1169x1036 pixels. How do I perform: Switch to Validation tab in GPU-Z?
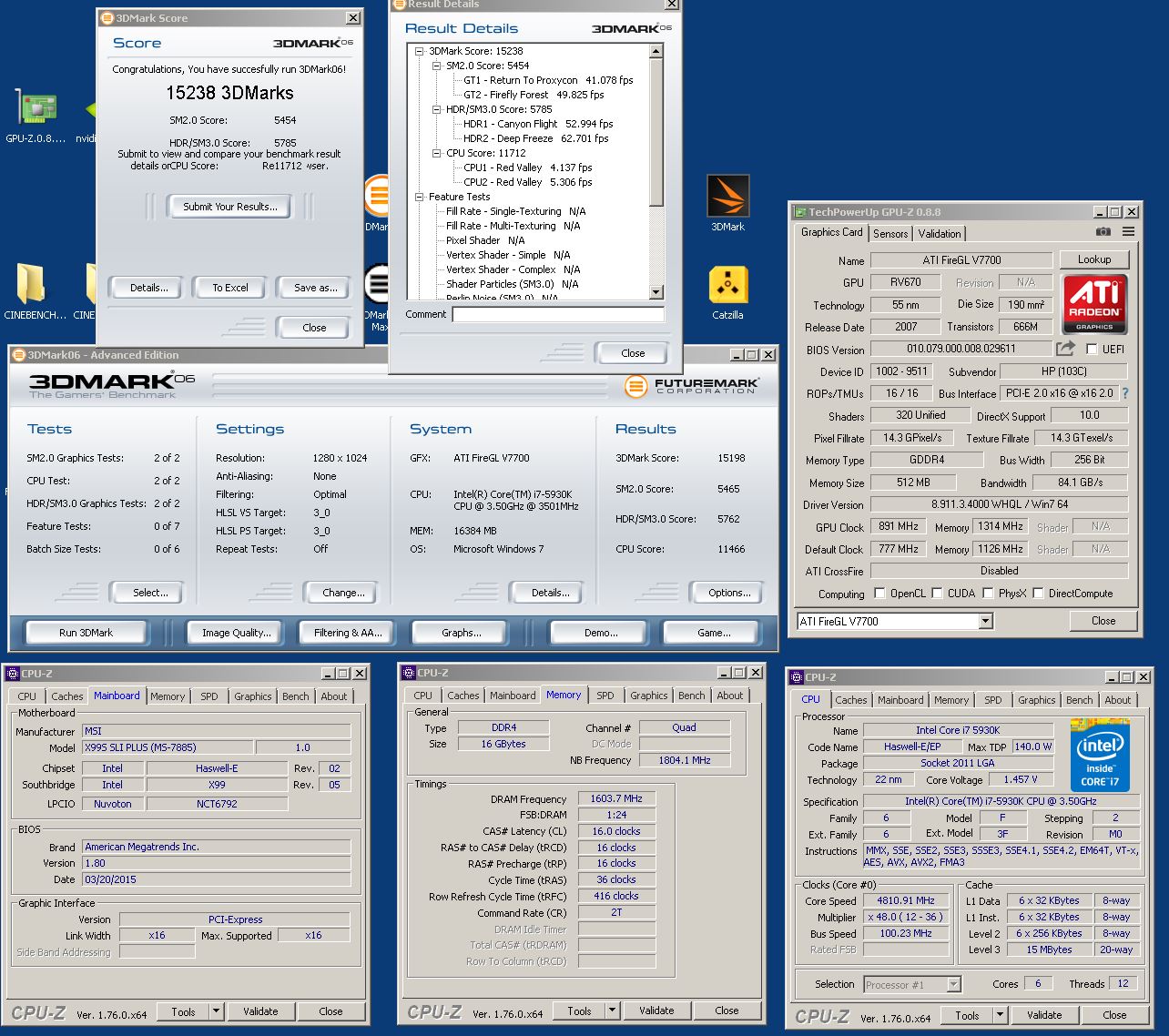click(939, 233)
